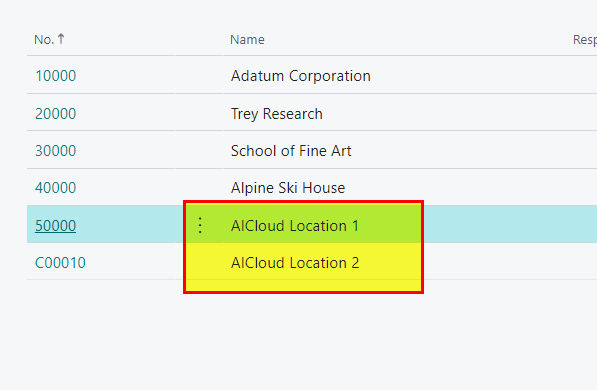The width and height of the screenshot is (597, 390).
Task: Select the Adatum Corporation name cell
Action: pos(300,76)
